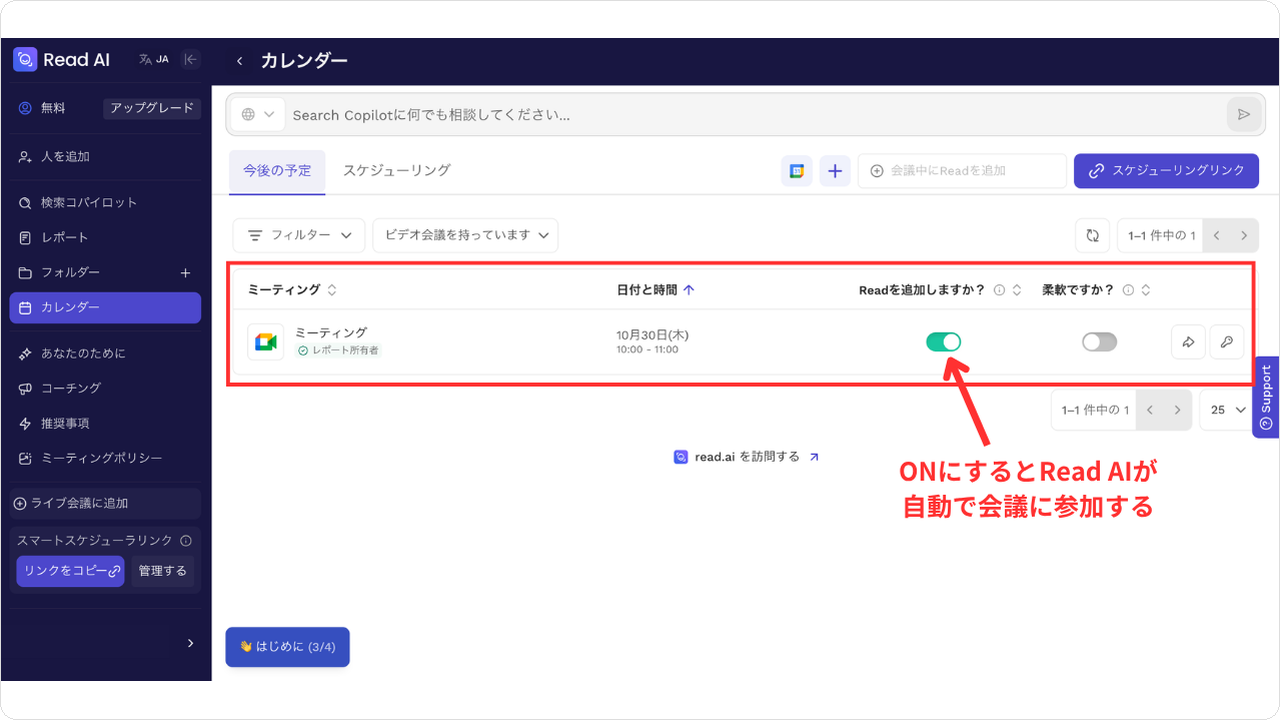Click リンクをコピー button

(70, 571)
